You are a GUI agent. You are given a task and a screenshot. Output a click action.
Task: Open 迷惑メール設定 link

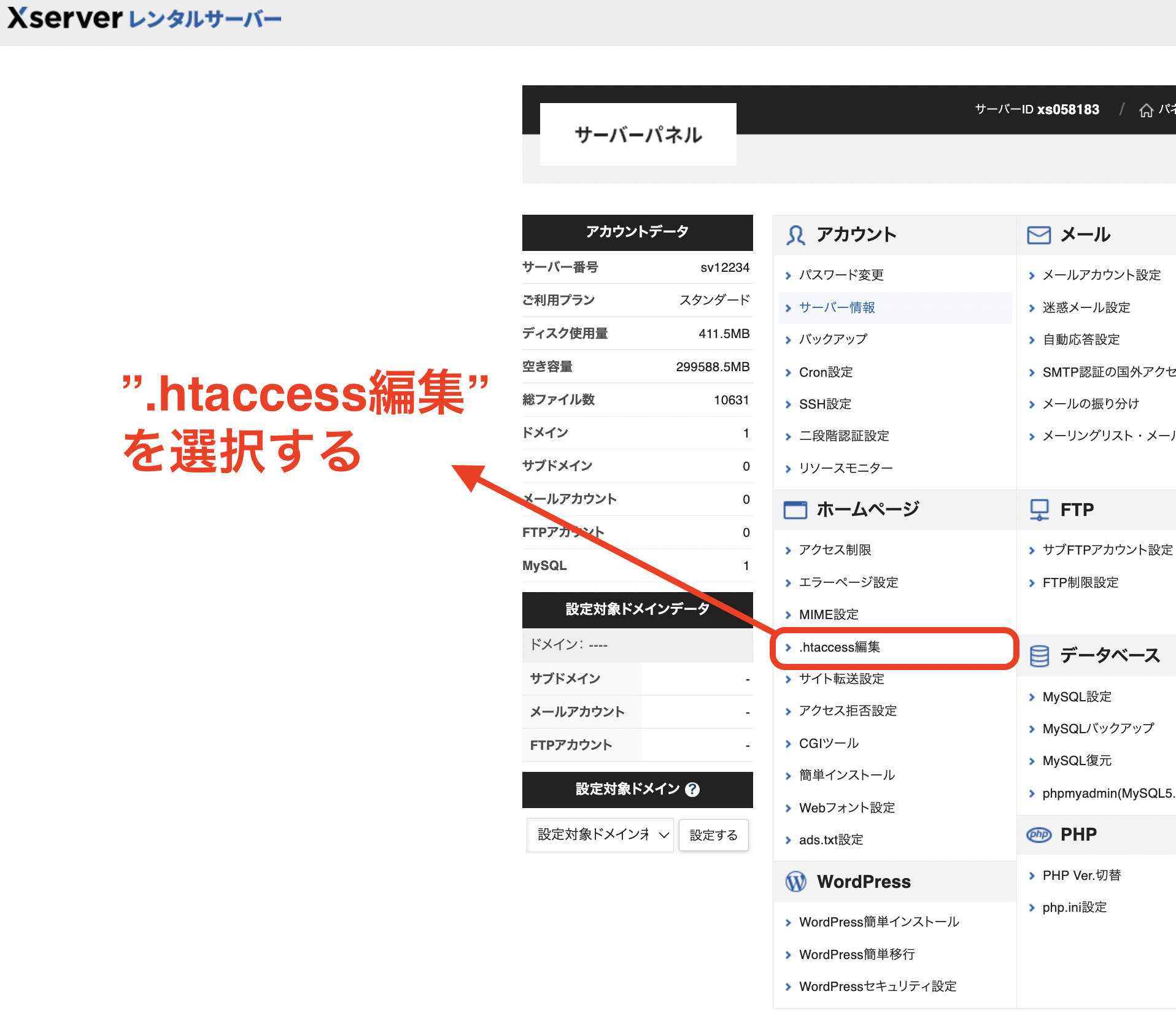[x=1086, y=307]
